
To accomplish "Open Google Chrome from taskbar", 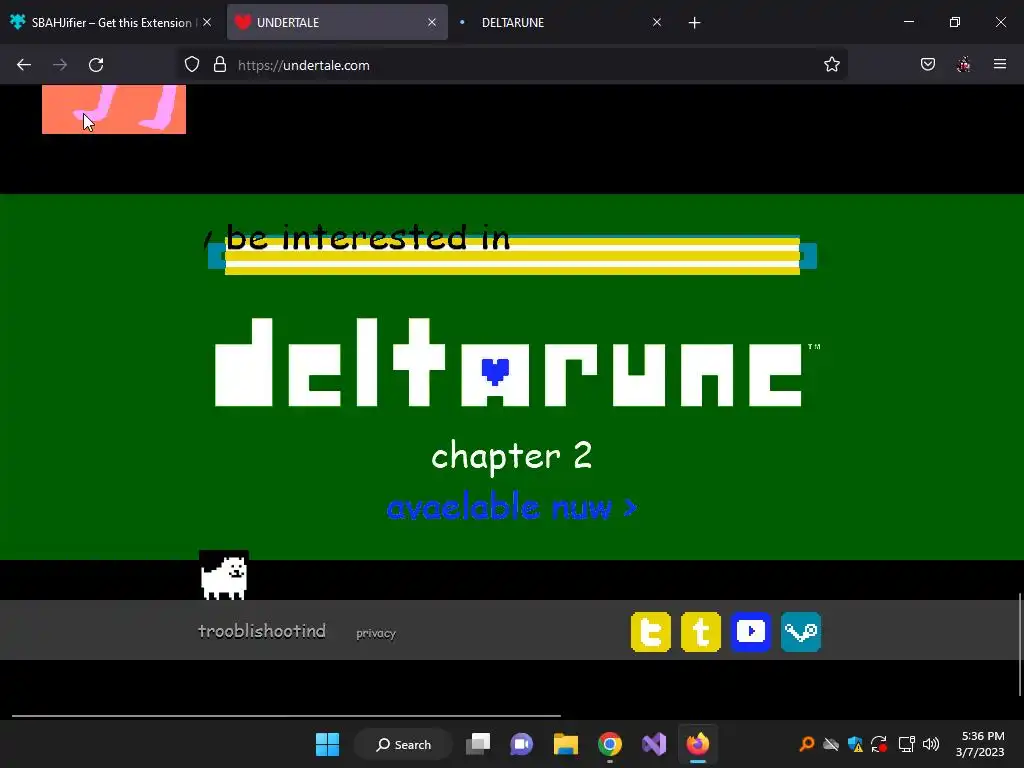I will point(609,744).
